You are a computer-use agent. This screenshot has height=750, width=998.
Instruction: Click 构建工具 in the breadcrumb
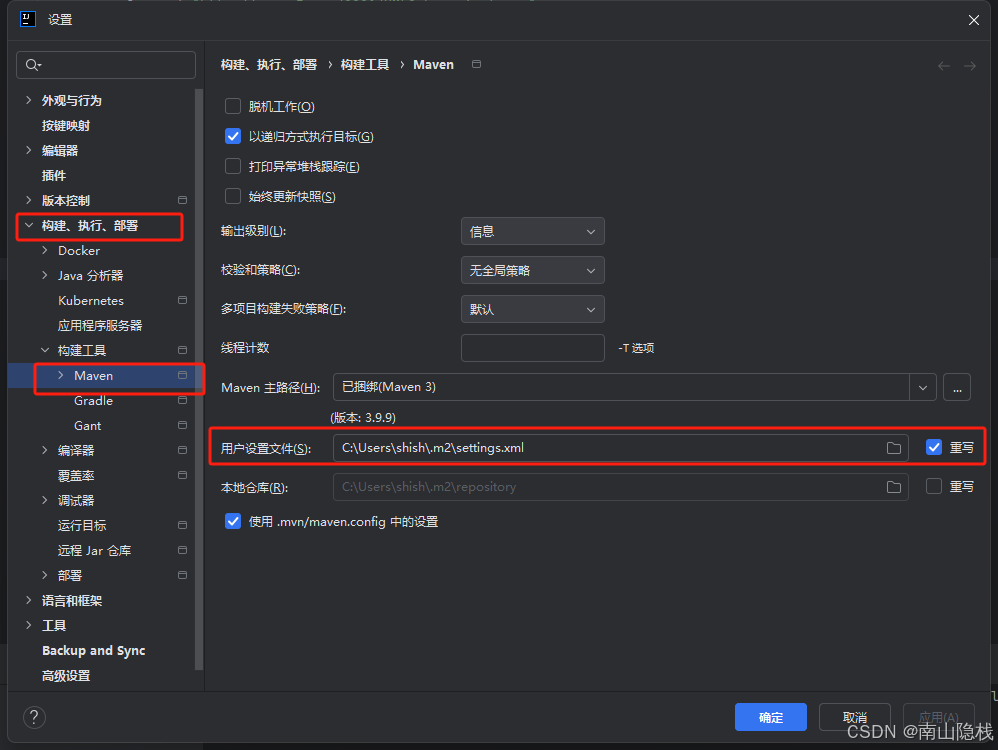365,65
